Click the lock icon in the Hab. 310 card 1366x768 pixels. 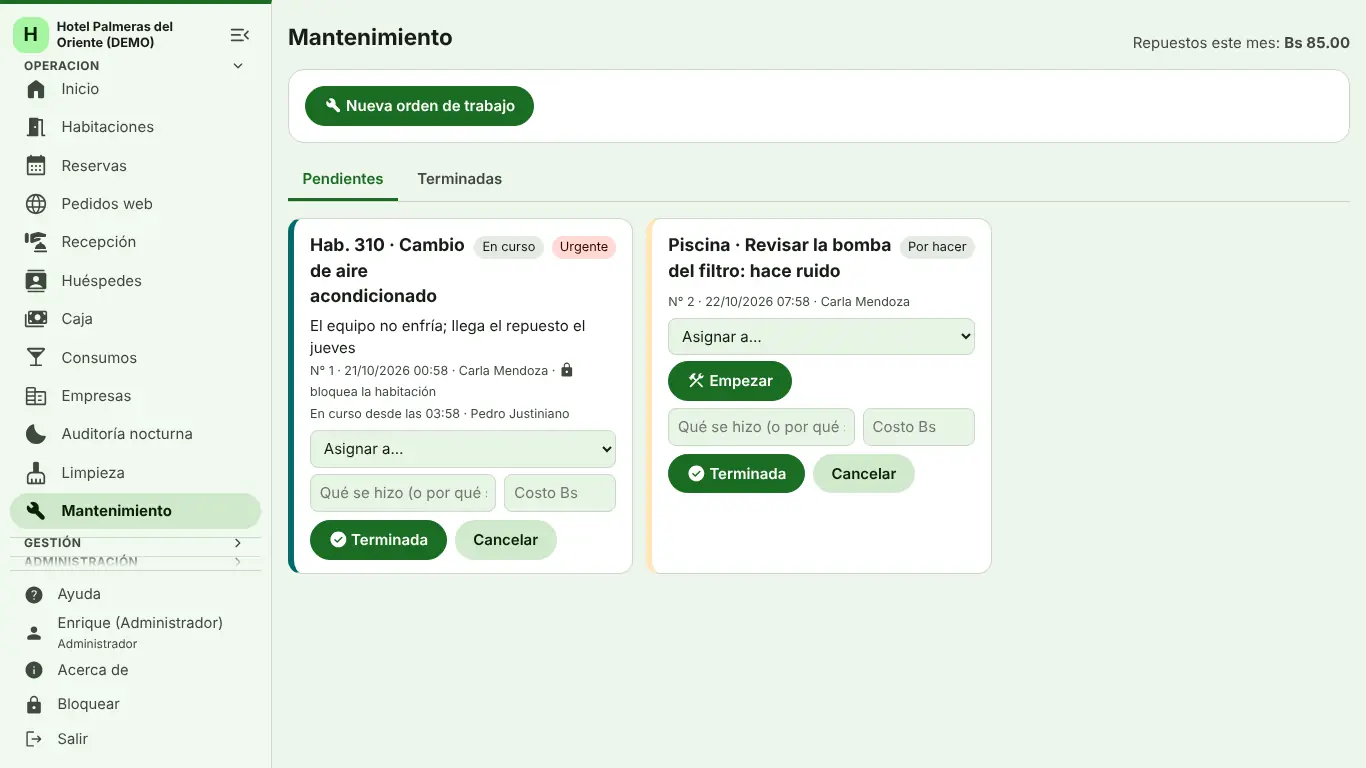(x=567, y=370)
